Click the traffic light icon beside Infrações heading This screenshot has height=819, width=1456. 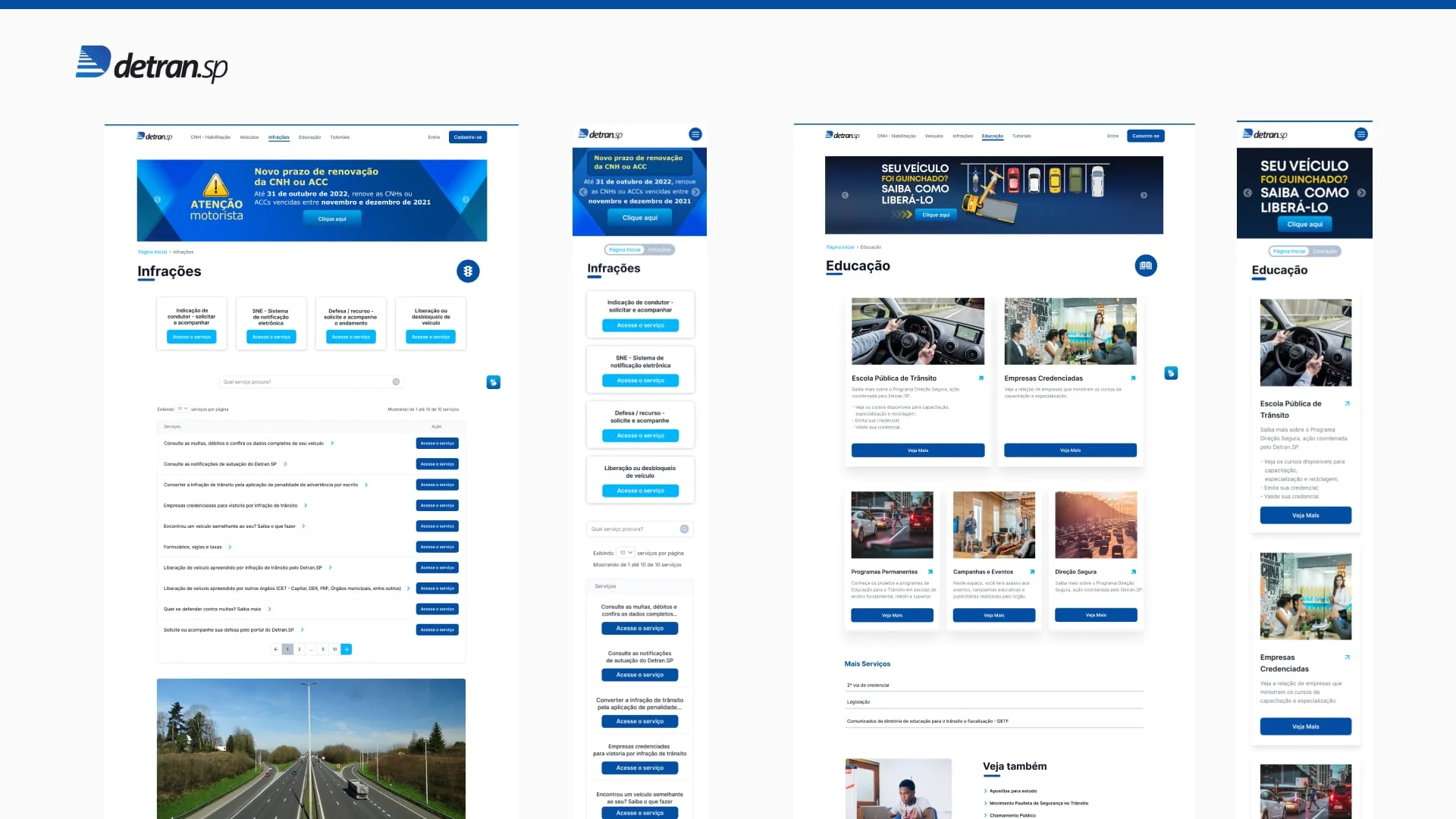468,271
